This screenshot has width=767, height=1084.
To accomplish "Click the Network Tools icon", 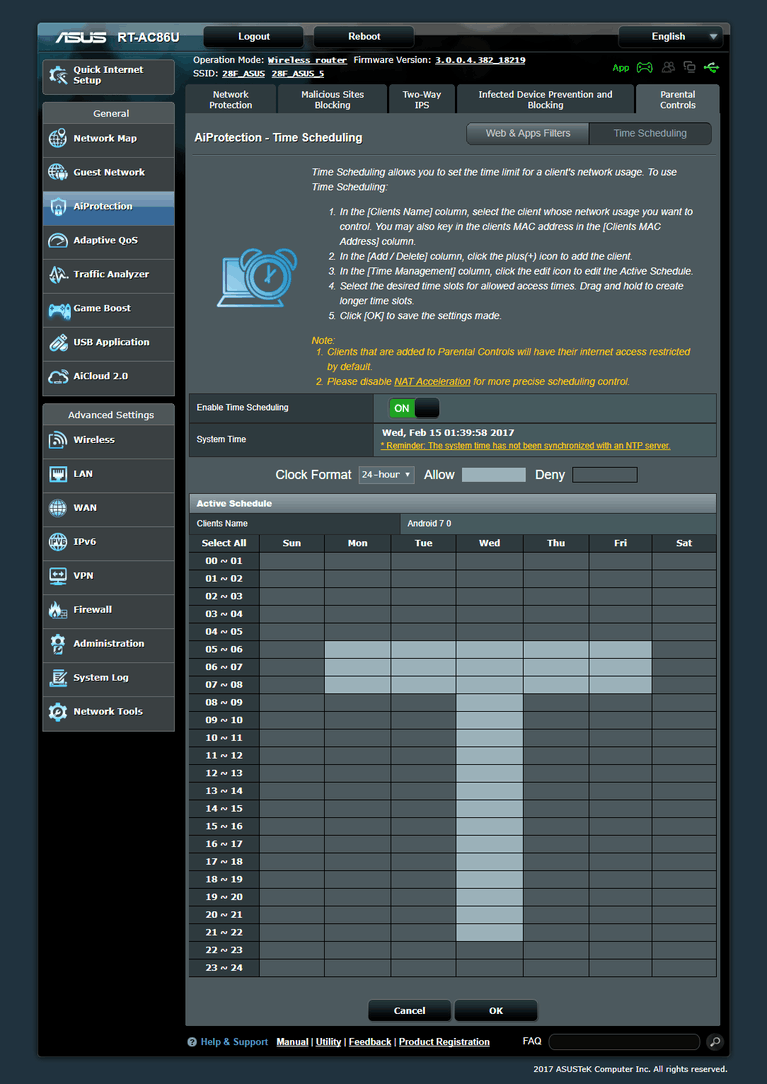I will coord(58,711).
